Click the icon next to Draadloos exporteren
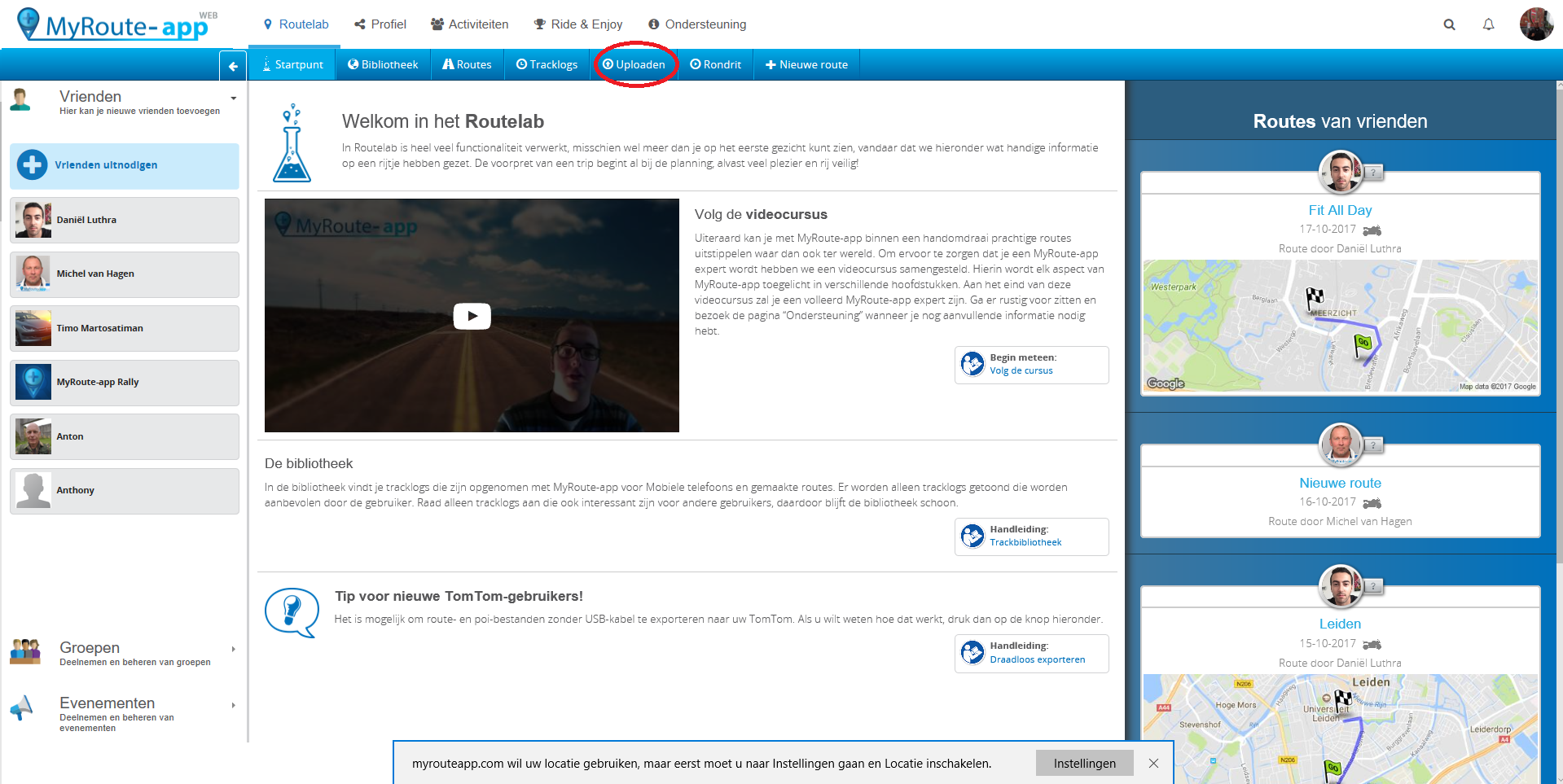 (x=972, y=653)
